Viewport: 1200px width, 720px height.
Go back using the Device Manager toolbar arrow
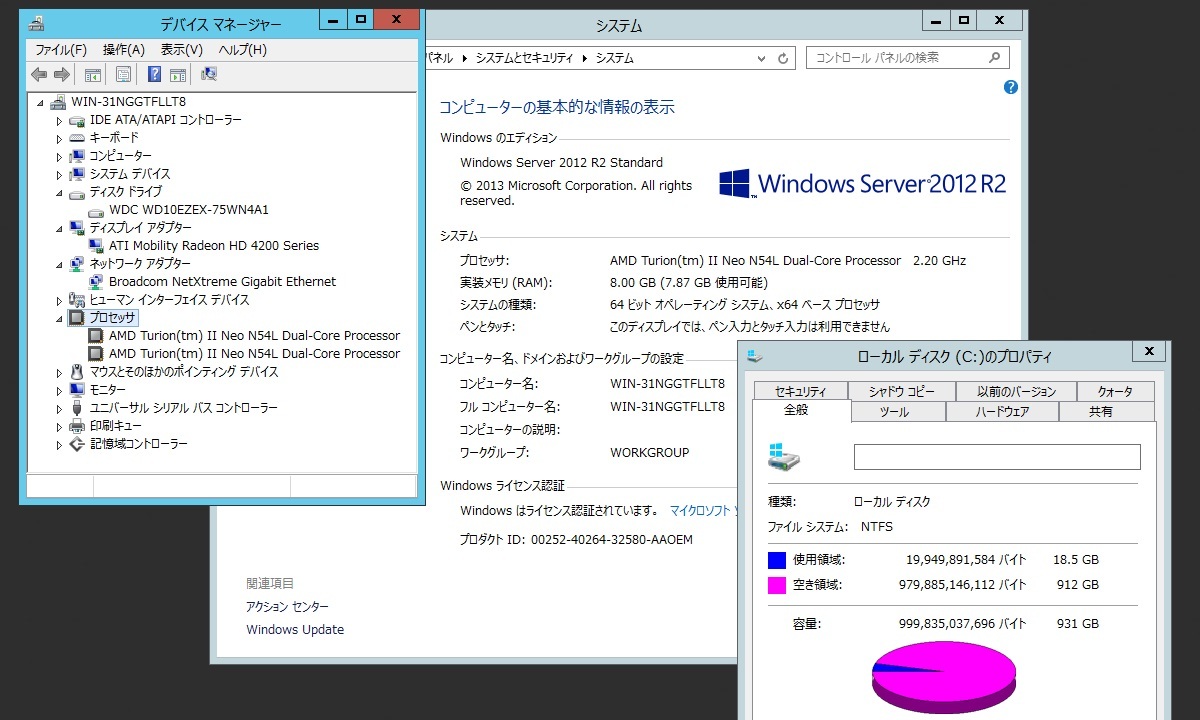point(39,74)
